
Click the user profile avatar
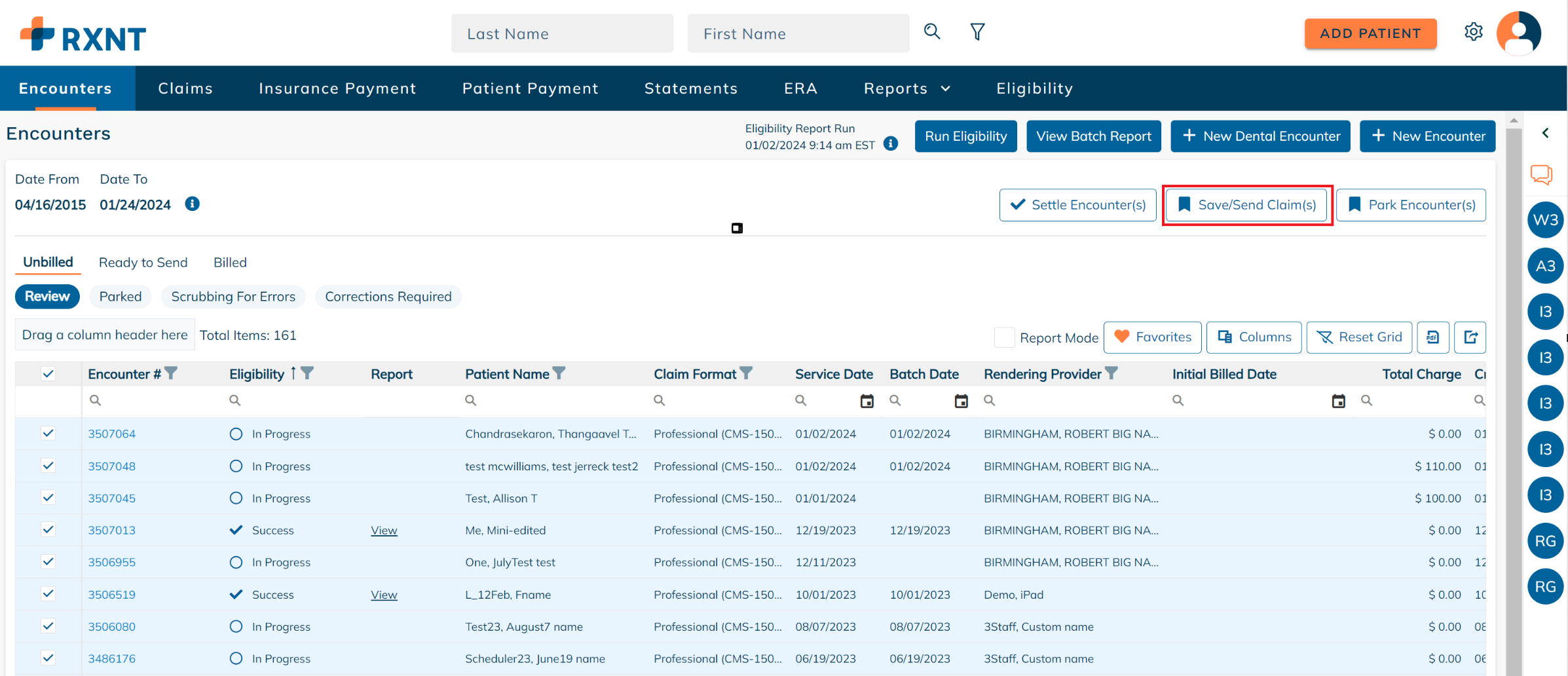click(x=1518, y=33)
